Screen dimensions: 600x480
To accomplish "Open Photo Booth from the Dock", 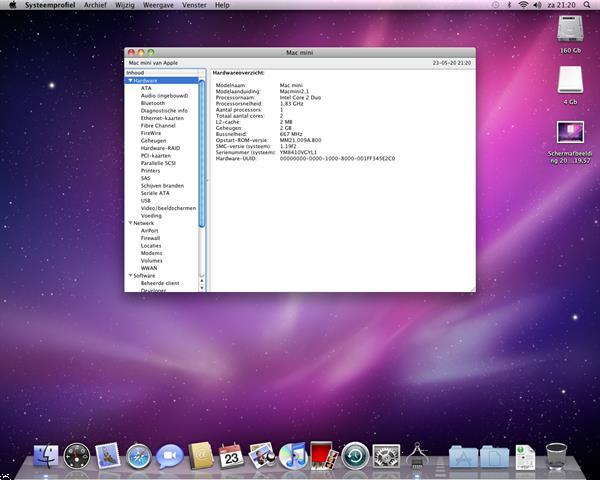I will click(x=324, y=455).
